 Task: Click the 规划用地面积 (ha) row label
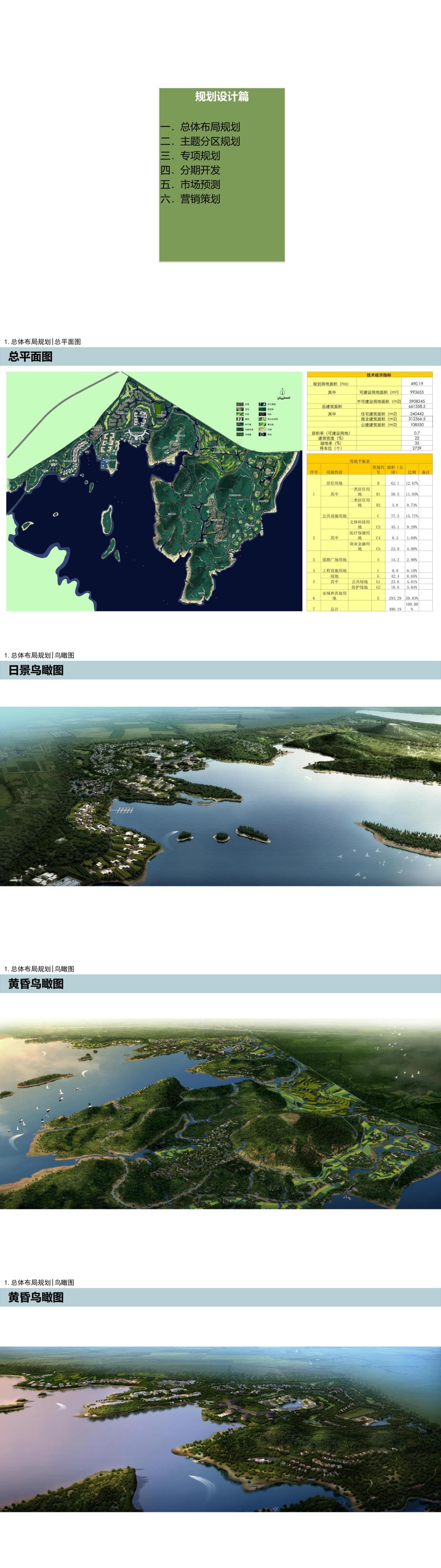(x=331, y=384)
